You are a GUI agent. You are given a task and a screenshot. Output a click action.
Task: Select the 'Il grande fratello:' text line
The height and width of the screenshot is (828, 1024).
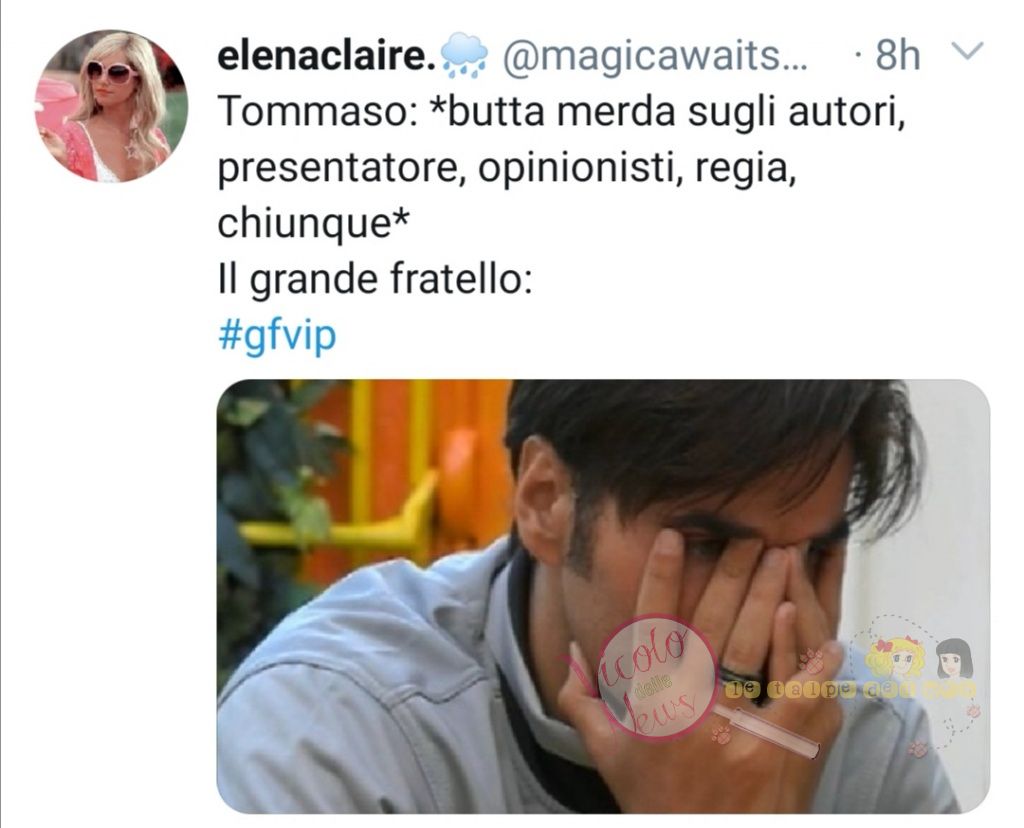pyautogui.click(x=374, y=279)
